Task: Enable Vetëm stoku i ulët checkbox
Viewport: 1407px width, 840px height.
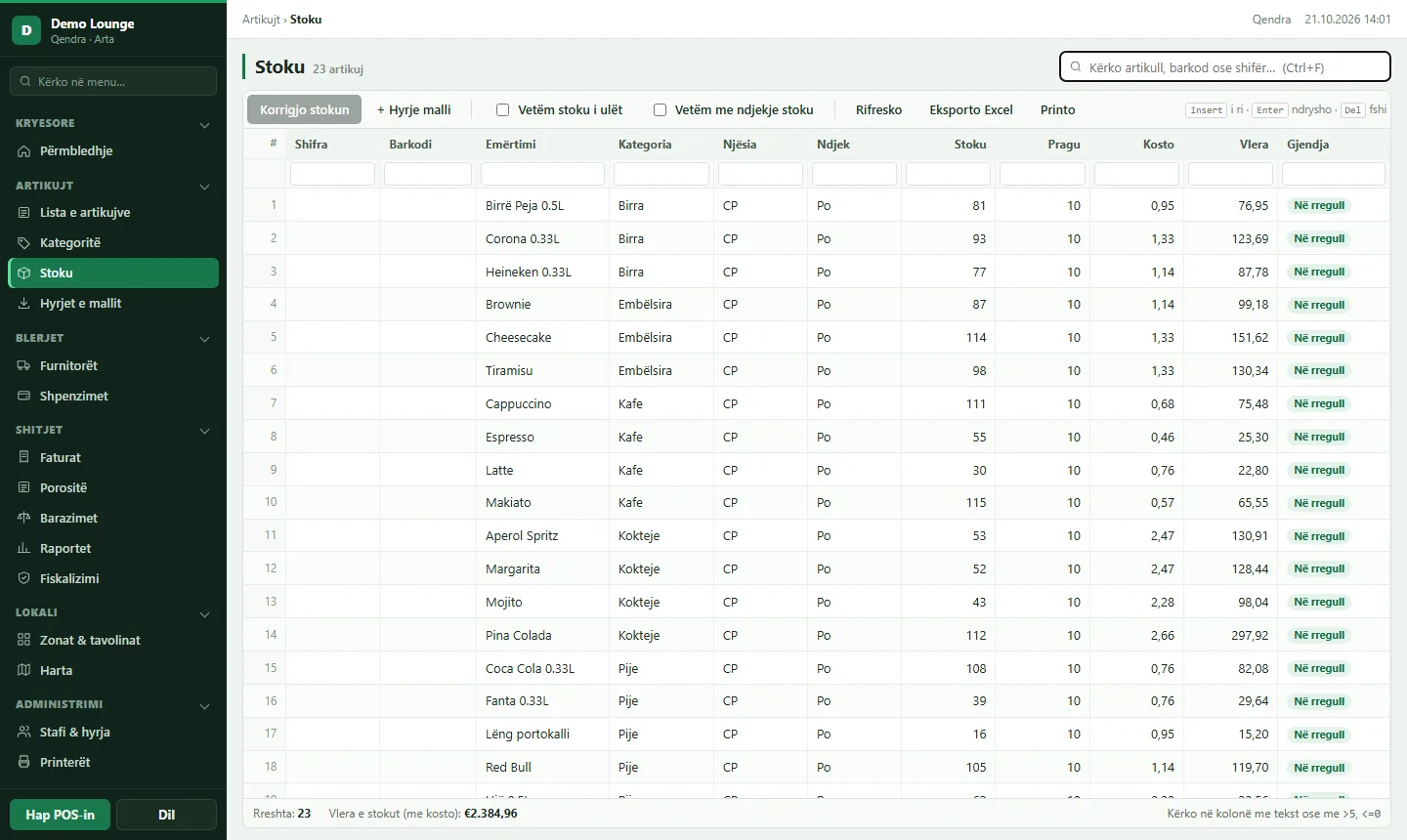Action: 503,110
